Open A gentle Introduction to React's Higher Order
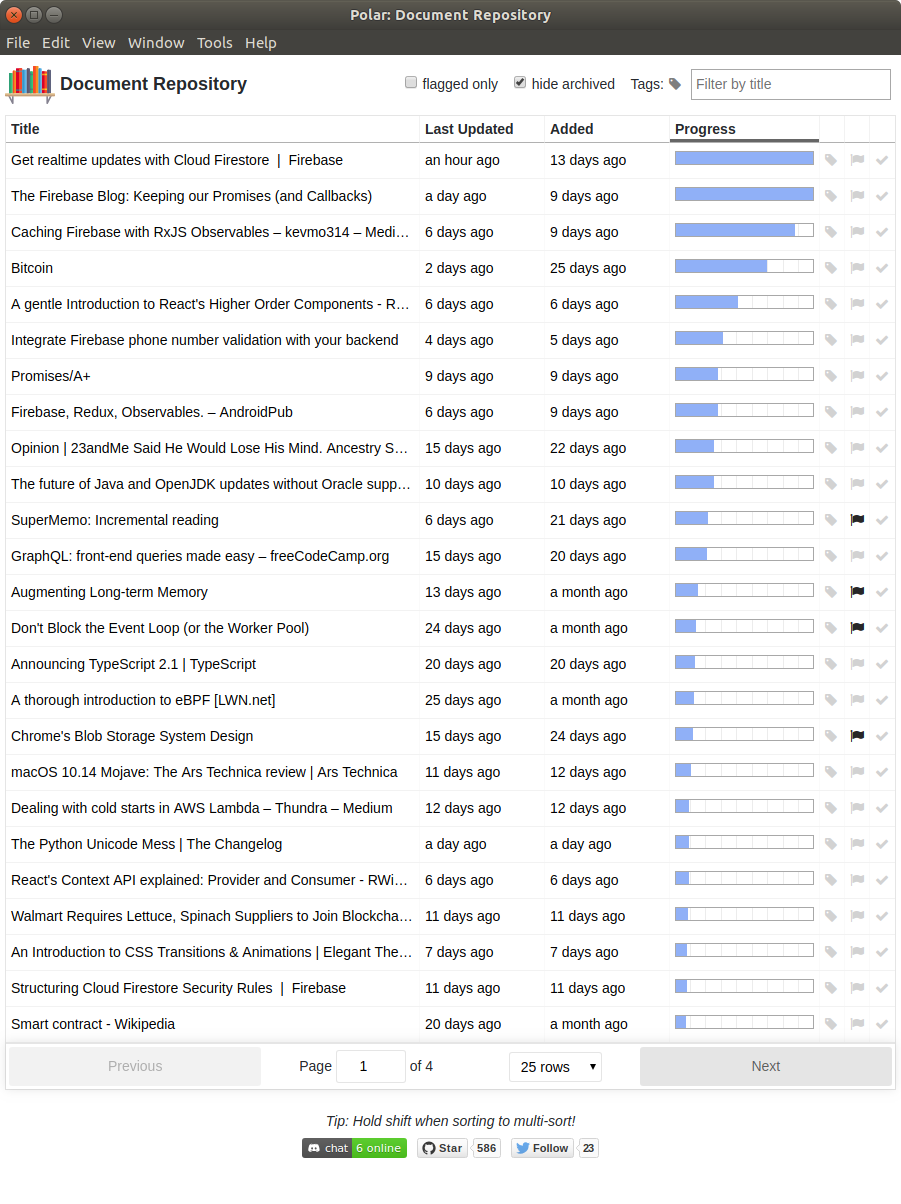This screenshot has height=1204, width=901. 211,304
